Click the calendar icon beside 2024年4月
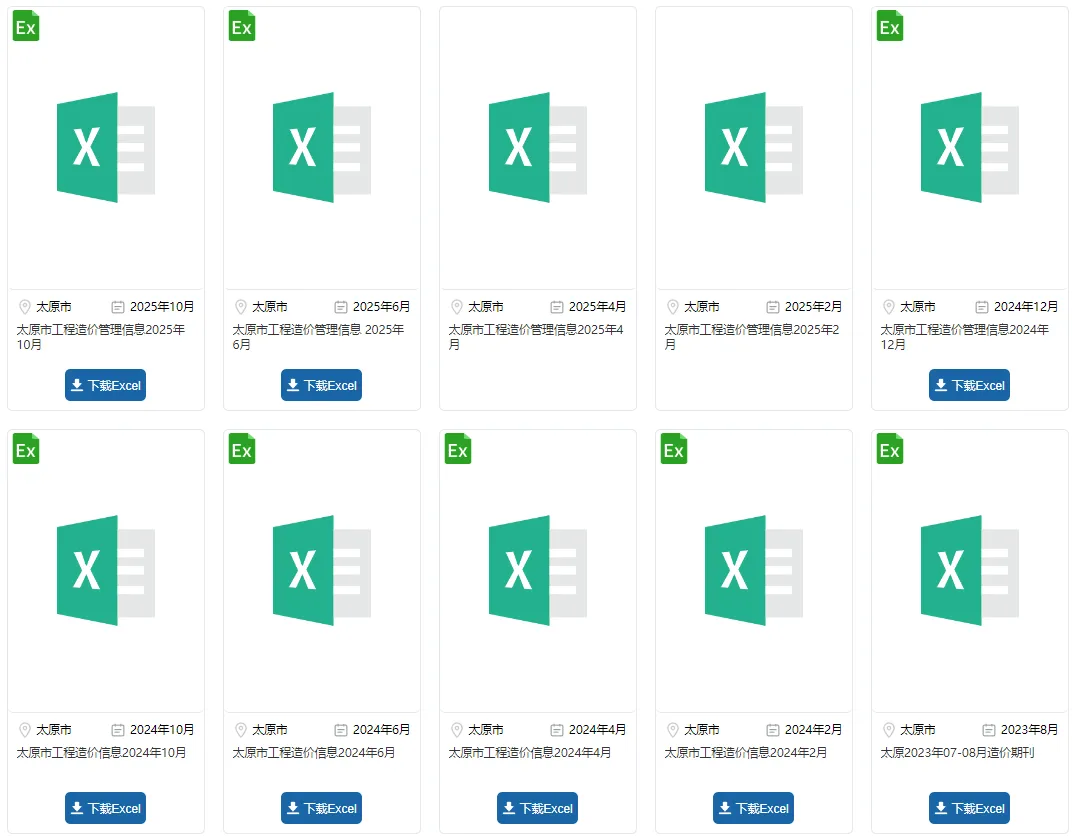1072x836 pixels. coord(557,731)
